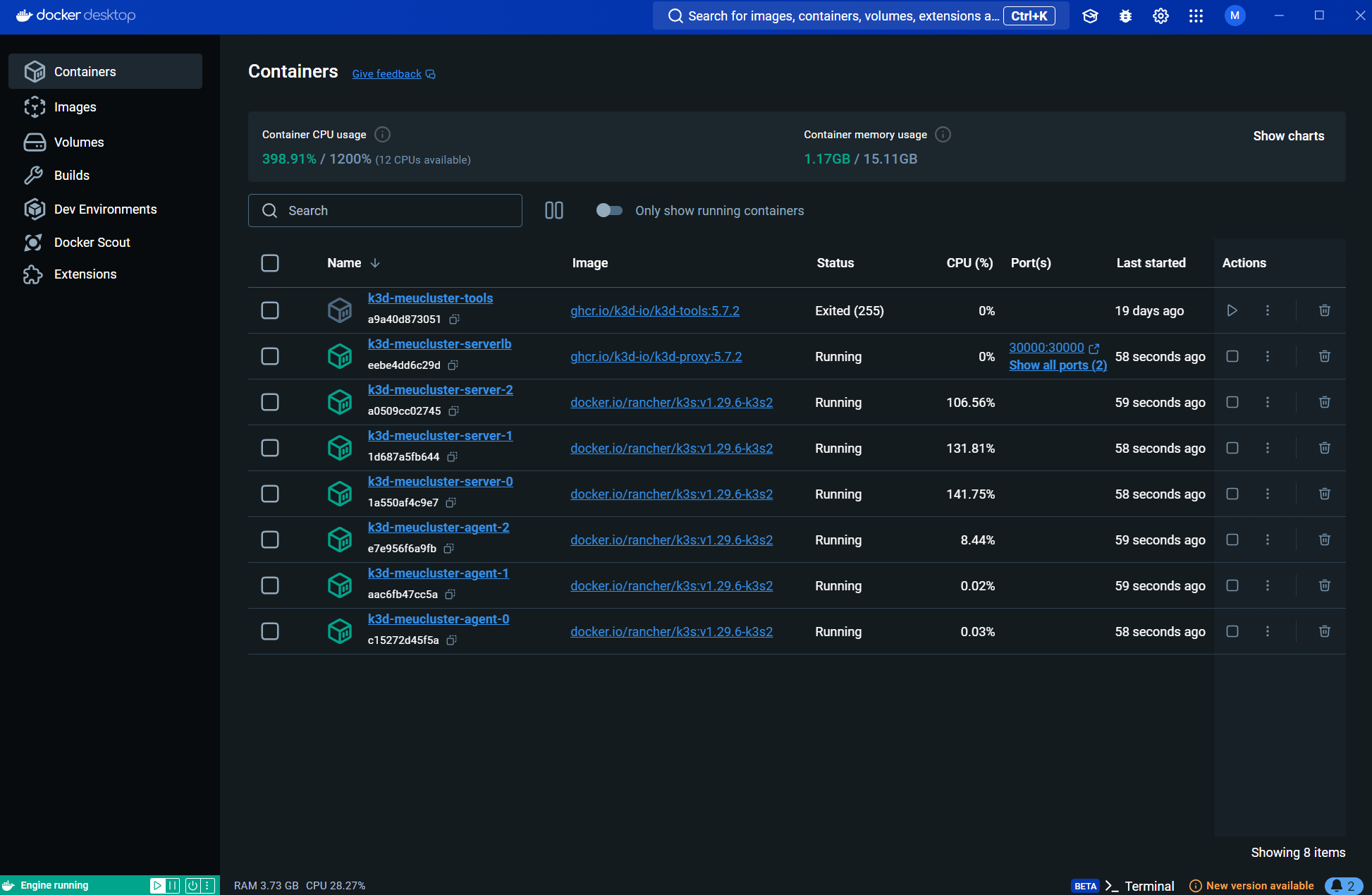Check the k3d-meucluster-agent-1 checkbox
The width and height of the screenshot is (1372, 895).
coord(270,585)
